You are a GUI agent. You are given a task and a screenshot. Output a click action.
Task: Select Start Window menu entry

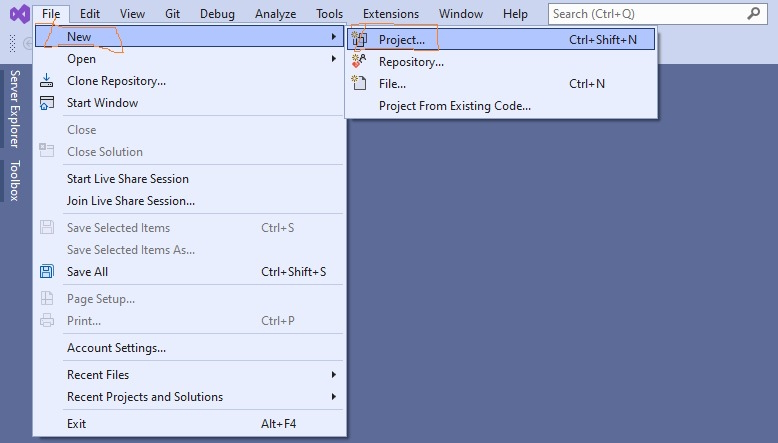pyautogui.click(x=189, y=103)
